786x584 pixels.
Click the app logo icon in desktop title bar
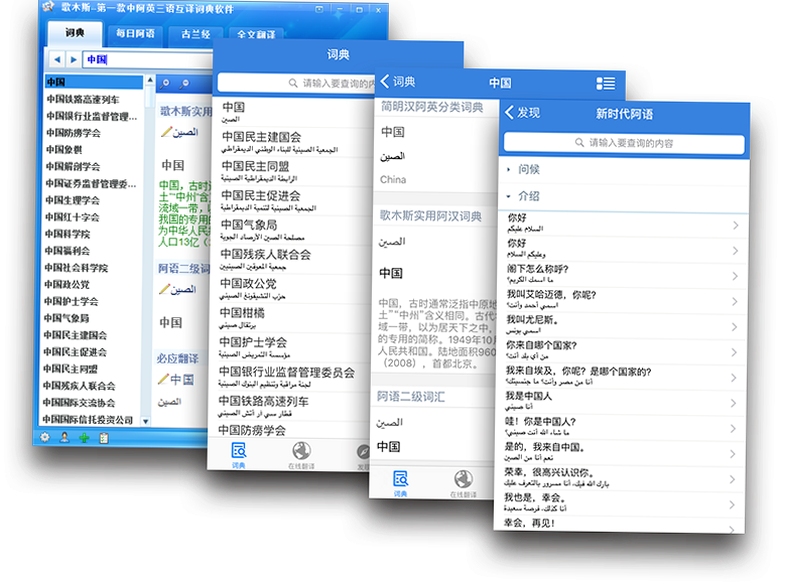(48, 7)
